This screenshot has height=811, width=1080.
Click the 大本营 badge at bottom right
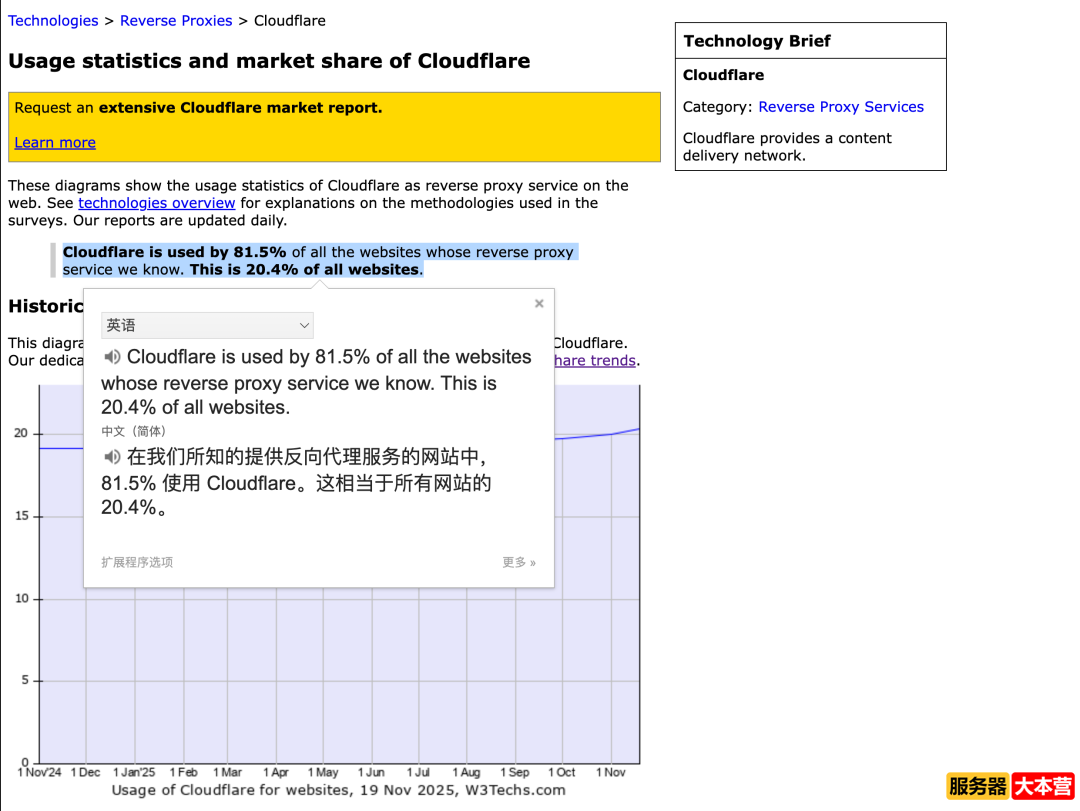coord(1043,787)
